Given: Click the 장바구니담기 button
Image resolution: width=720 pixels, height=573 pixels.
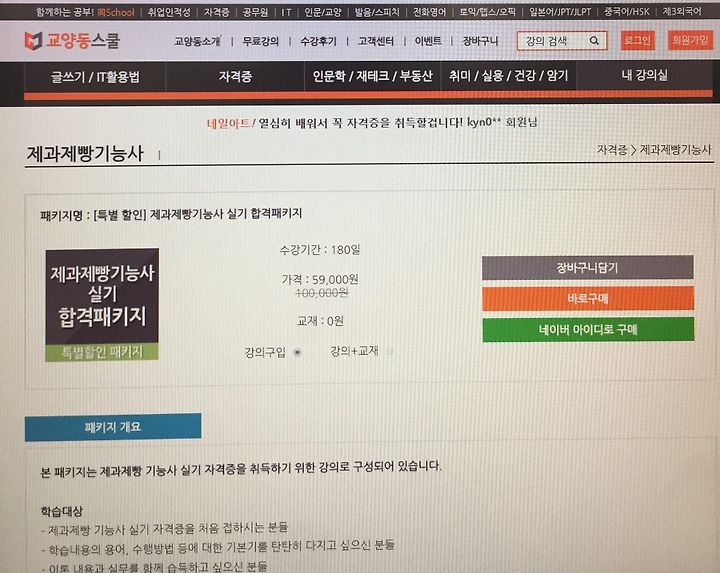Looking at the screenshot, I should point(587,268).
